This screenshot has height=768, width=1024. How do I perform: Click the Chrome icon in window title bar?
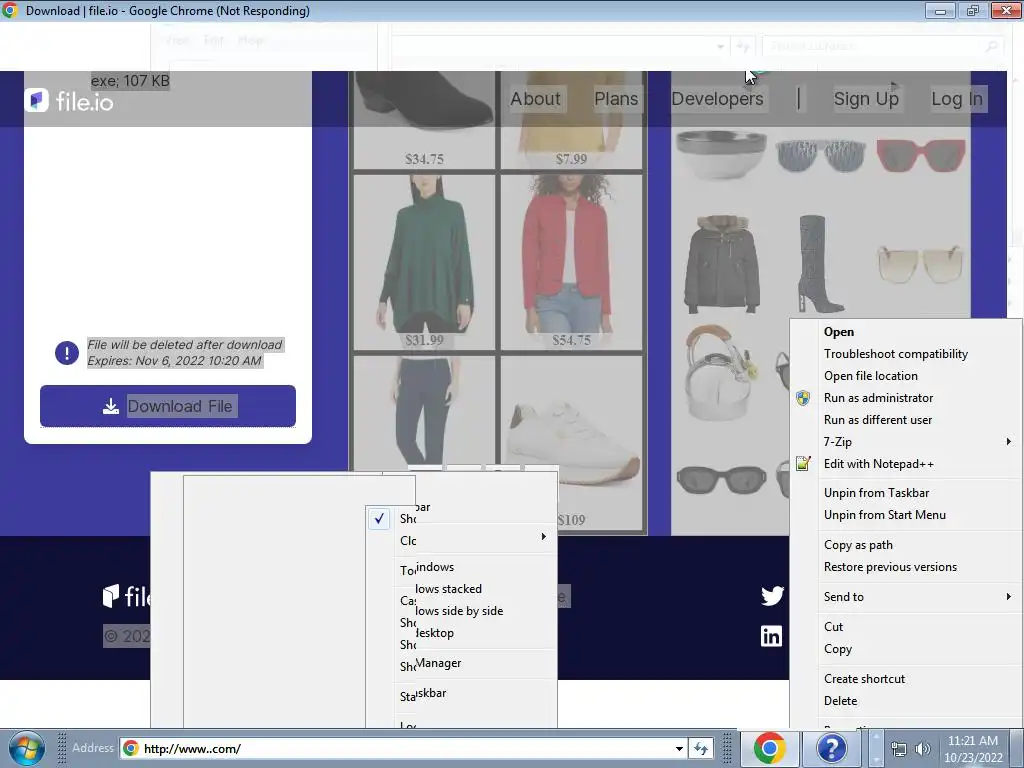(x=10, y=10)
